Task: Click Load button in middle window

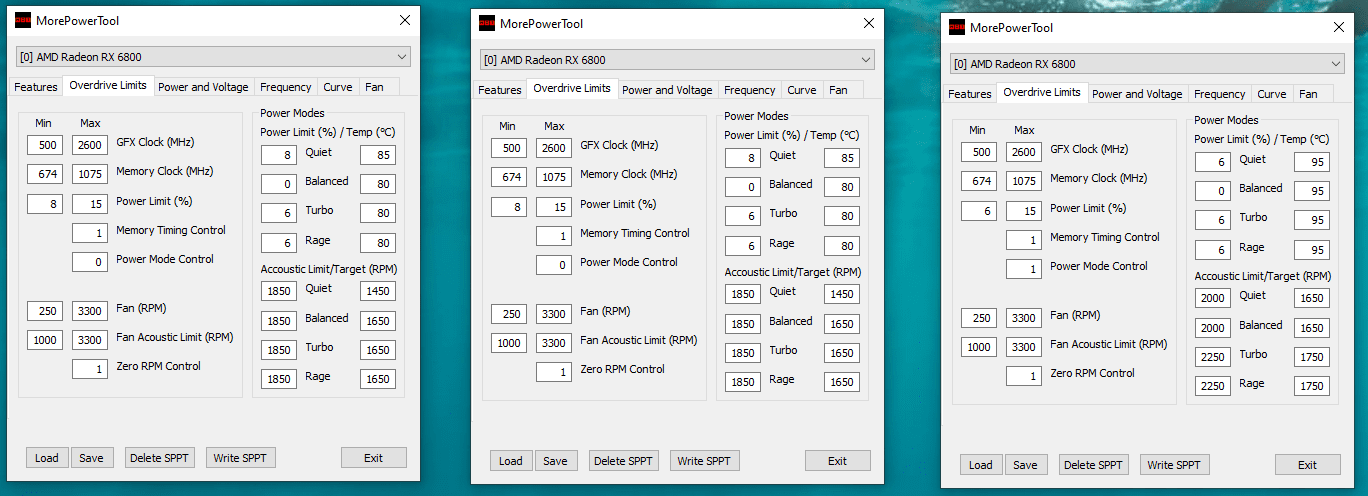Action: tap(511, 461)
